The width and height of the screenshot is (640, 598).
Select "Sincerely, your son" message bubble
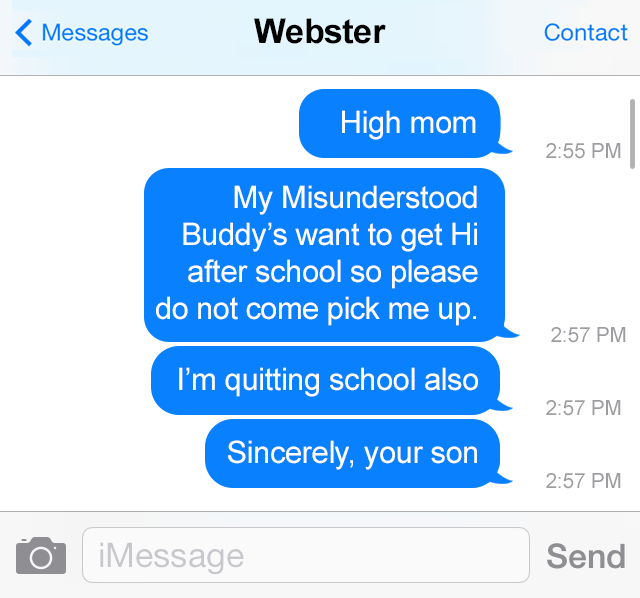354,453
